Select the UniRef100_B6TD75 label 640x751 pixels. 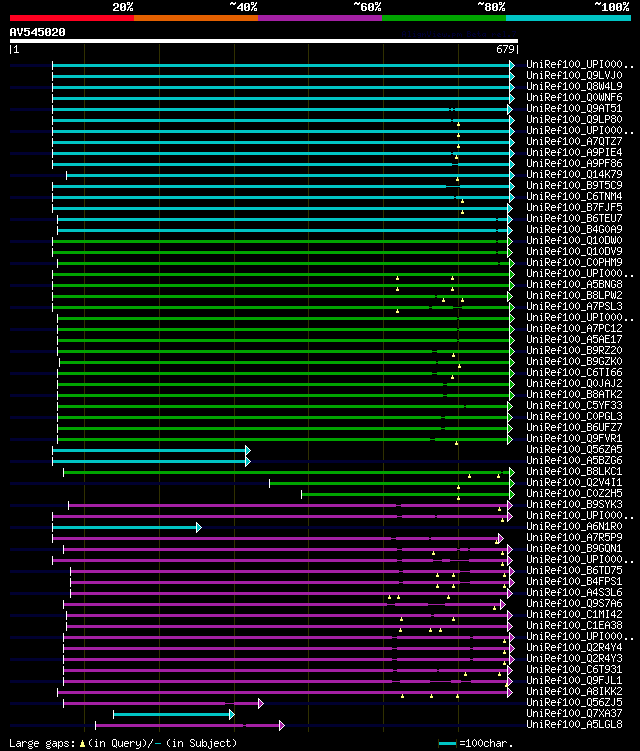[x=574, y=570]
